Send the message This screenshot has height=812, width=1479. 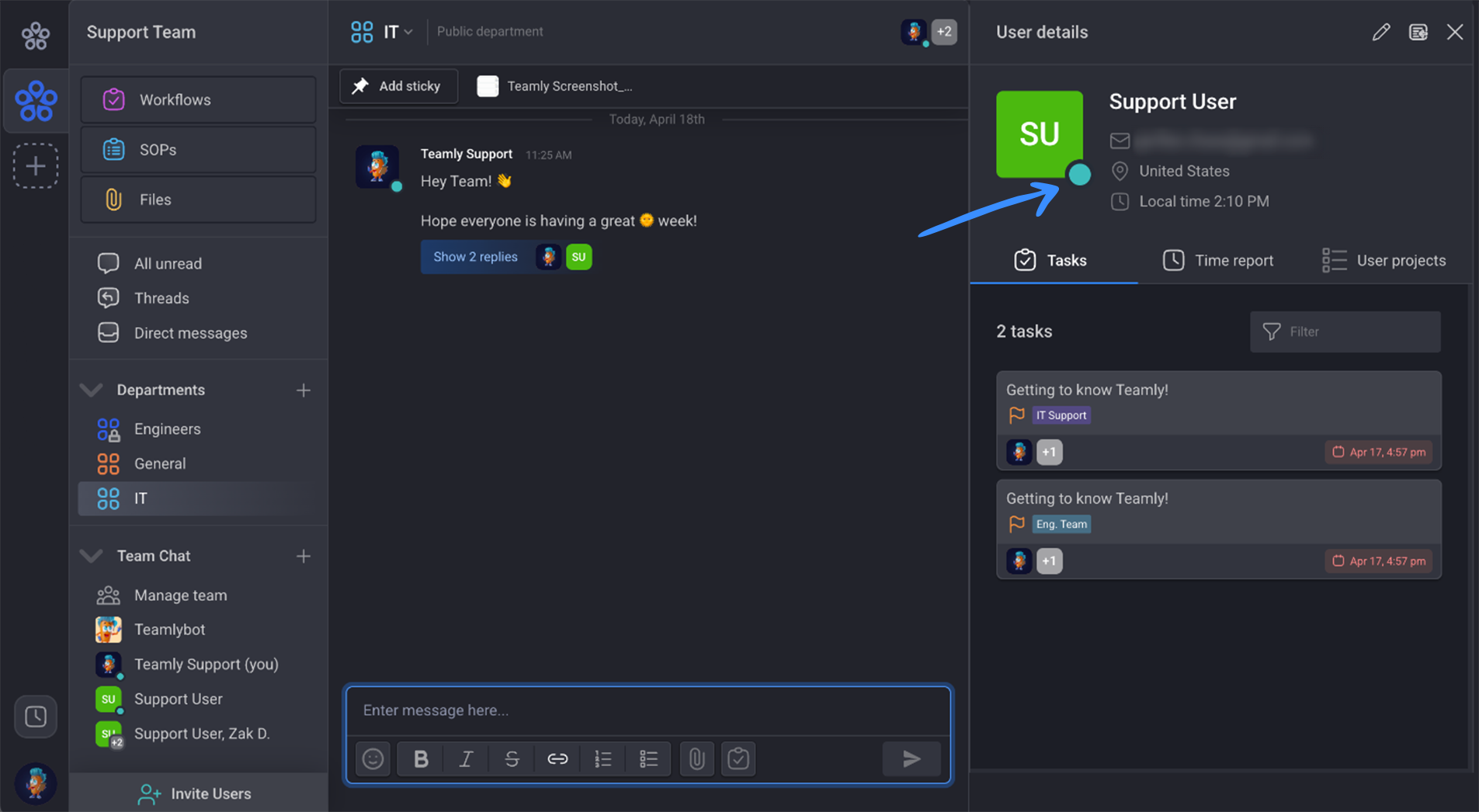pos(911,758)
